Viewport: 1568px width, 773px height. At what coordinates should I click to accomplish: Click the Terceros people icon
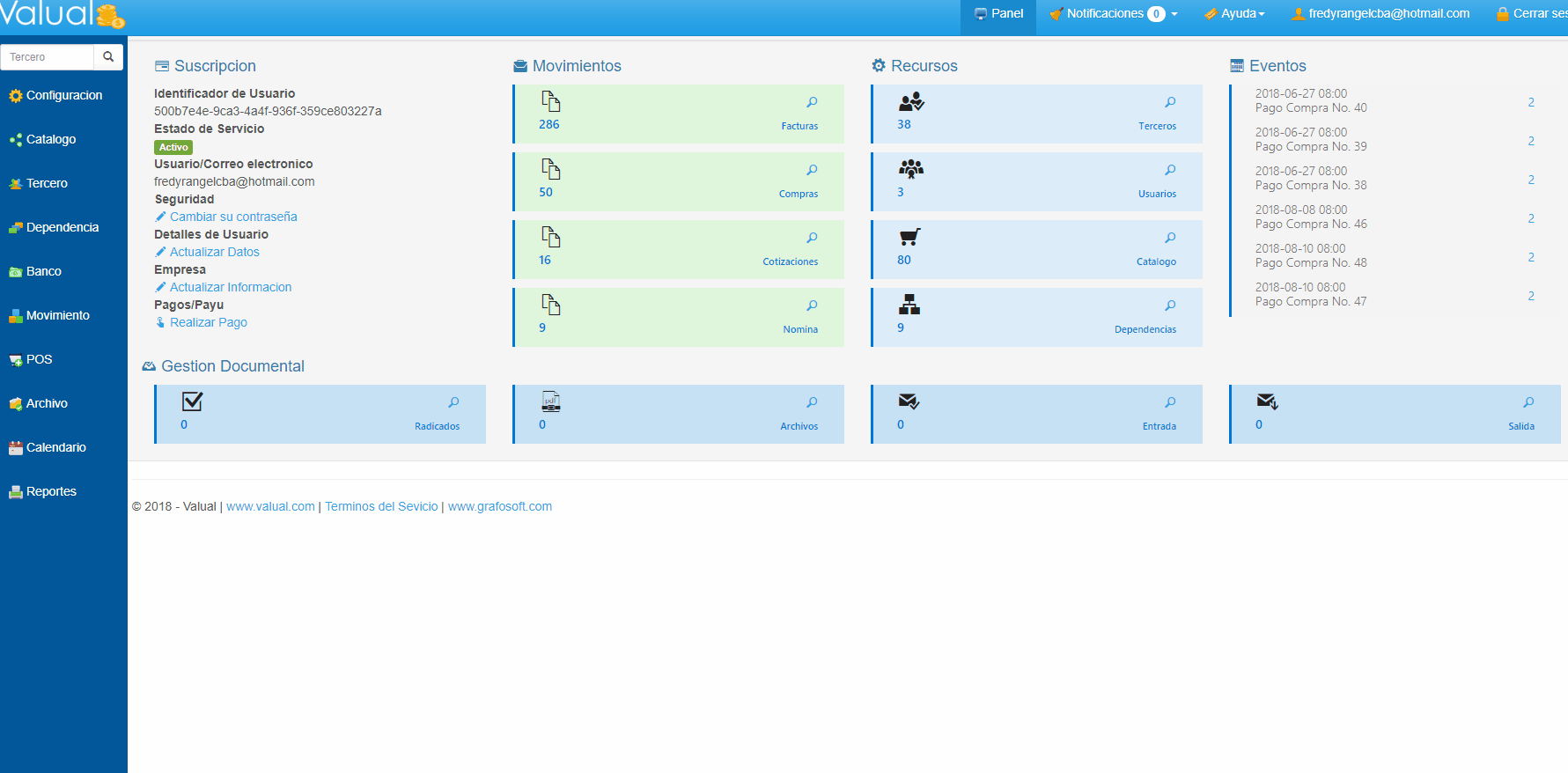(x=911, y=101)
